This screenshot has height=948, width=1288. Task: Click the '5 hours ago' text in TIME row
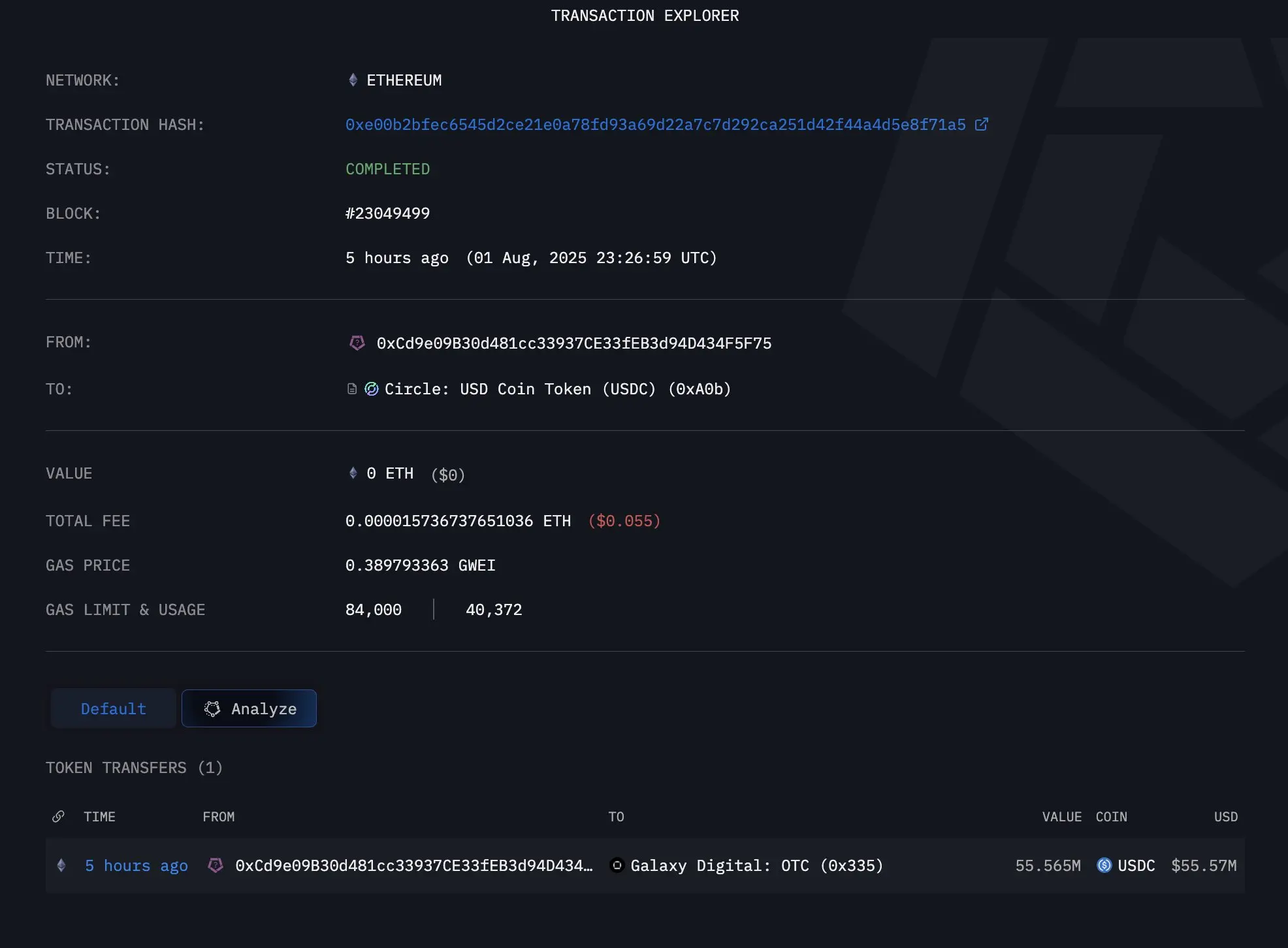tap(397, 258)
